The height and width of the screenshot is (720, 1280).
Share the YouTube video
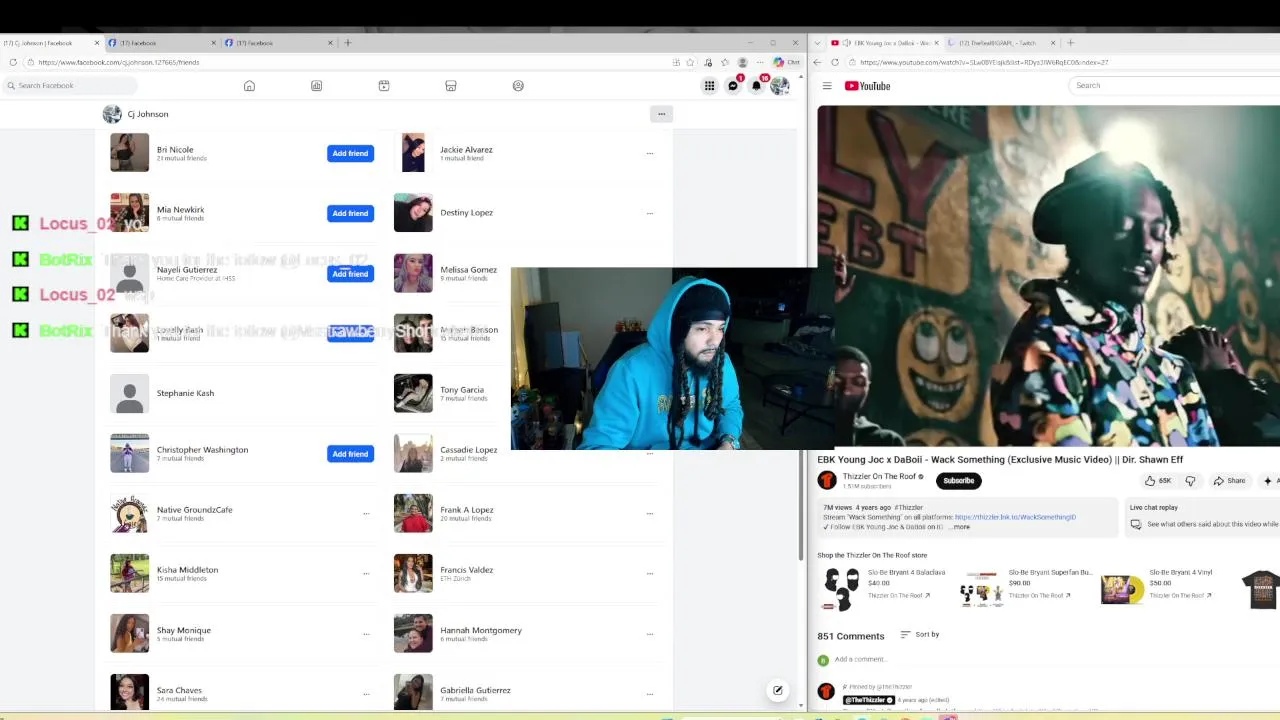point(1229,481)
